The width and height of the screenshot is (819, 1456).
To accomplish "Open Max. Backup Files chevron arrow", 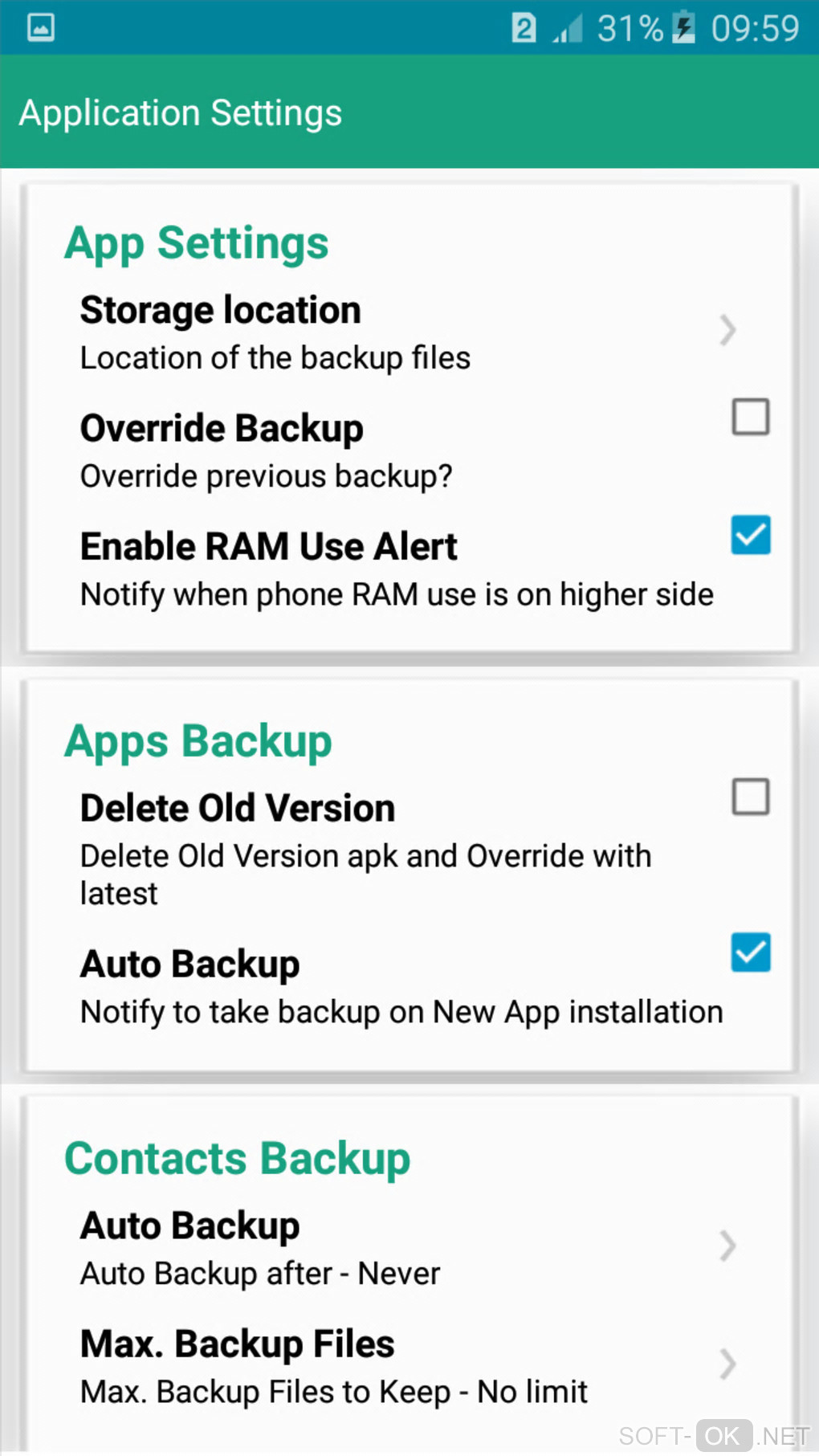I will [x=727, y=1364].
